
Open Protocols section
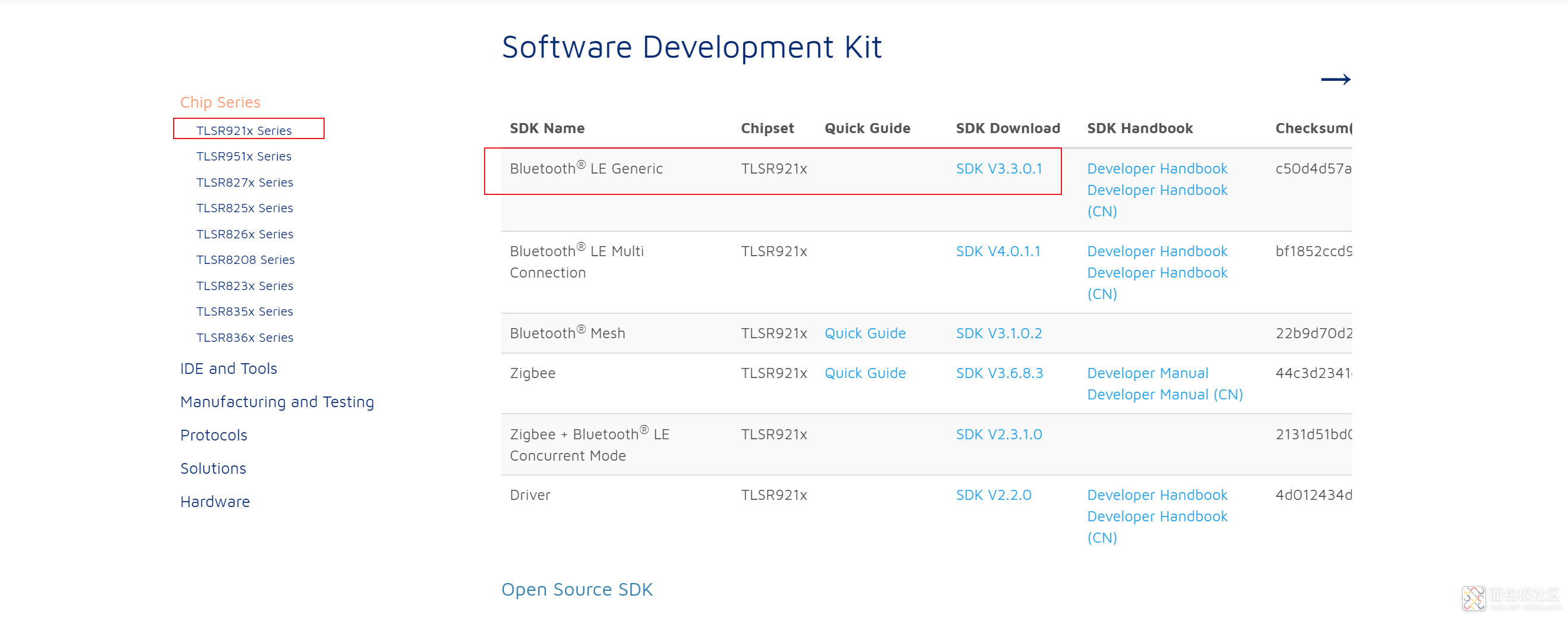(213, 435)
